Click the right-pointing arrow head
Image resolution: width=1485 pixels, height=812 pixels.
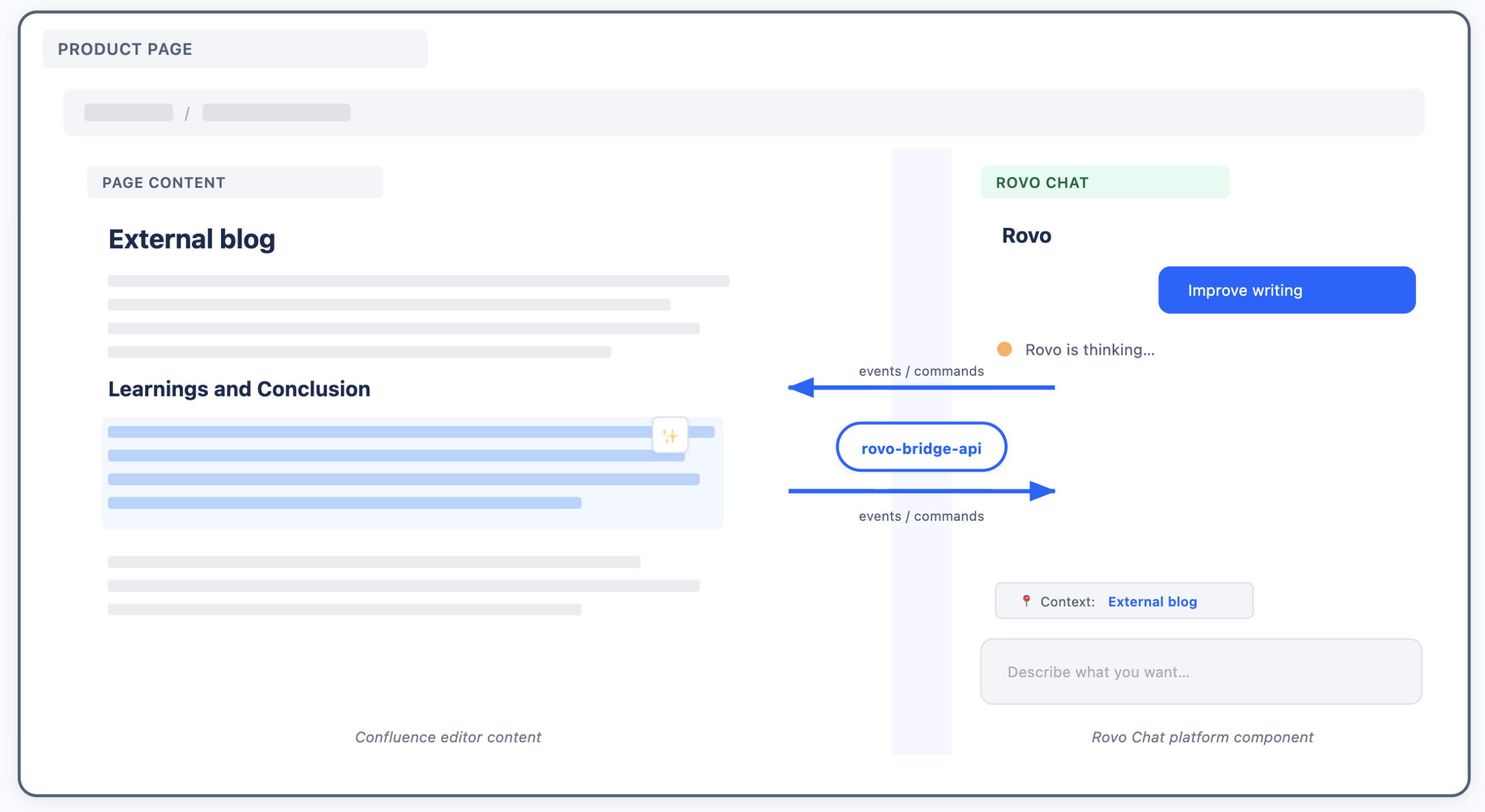1042,491
